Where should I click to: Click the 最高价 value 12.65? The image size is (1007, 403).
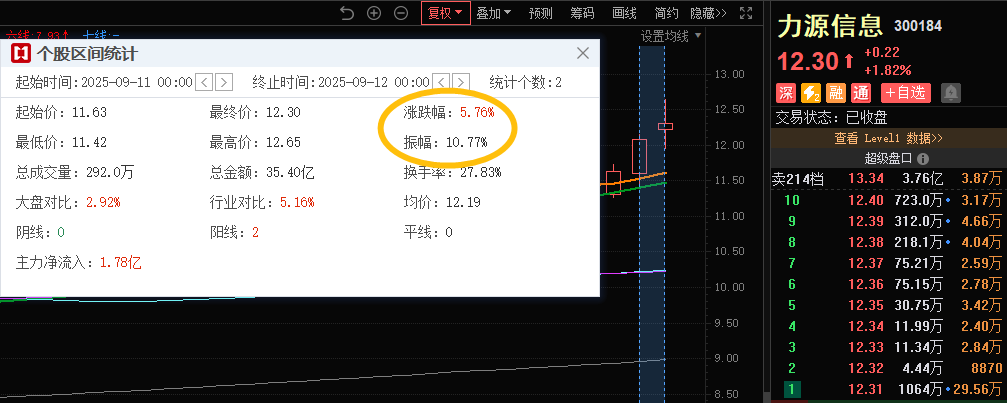point(281,142)
